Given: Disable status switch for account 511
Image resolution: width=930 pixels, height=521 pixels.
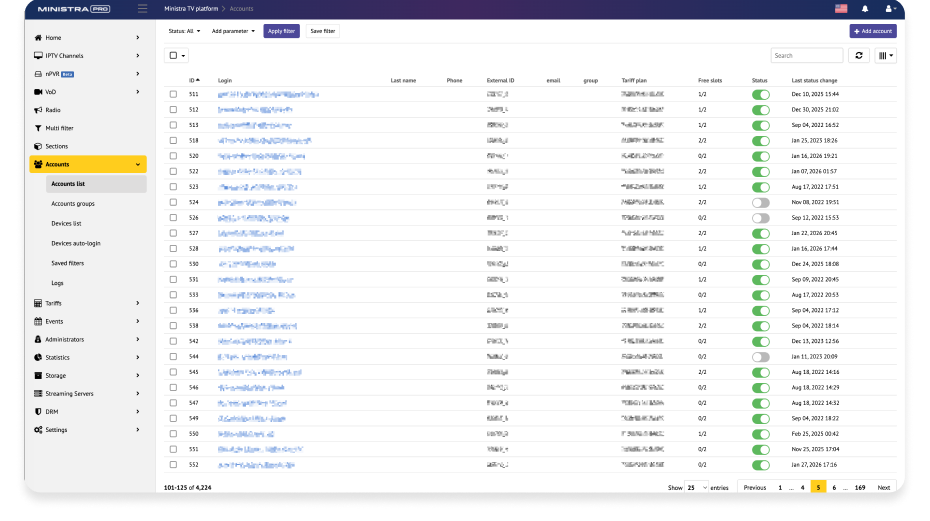Looking at the screenshot, I should (761, 94).
